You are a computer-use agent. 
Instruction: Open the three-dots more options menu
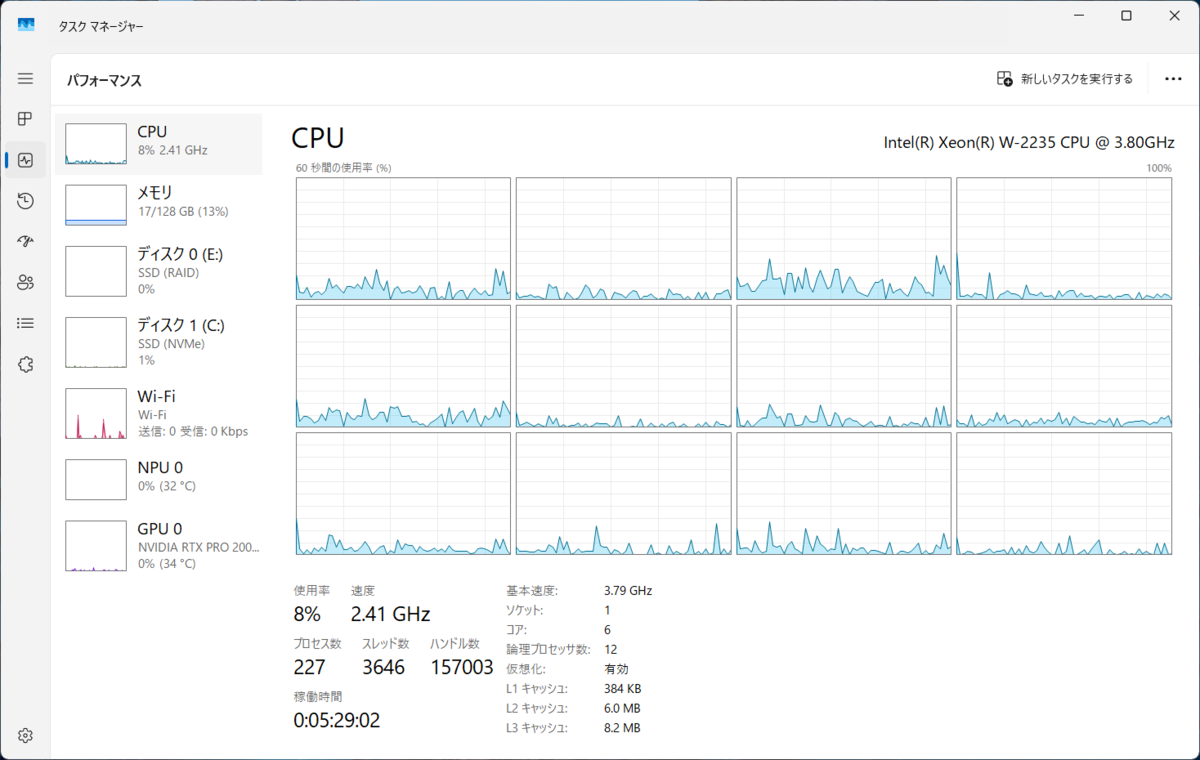tap(1173, 79)
